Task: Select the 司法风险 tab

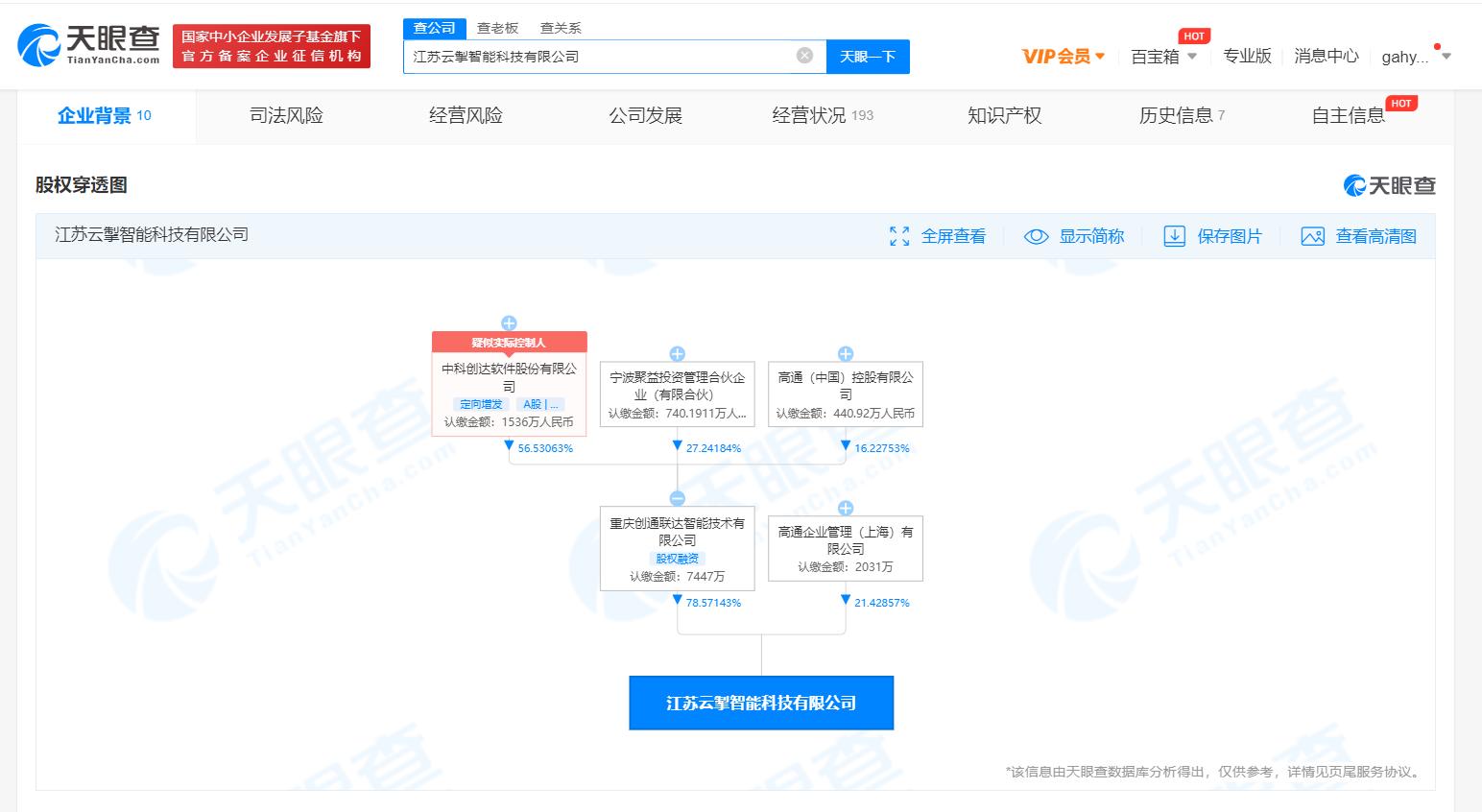Action: click(x=286, y=116)
